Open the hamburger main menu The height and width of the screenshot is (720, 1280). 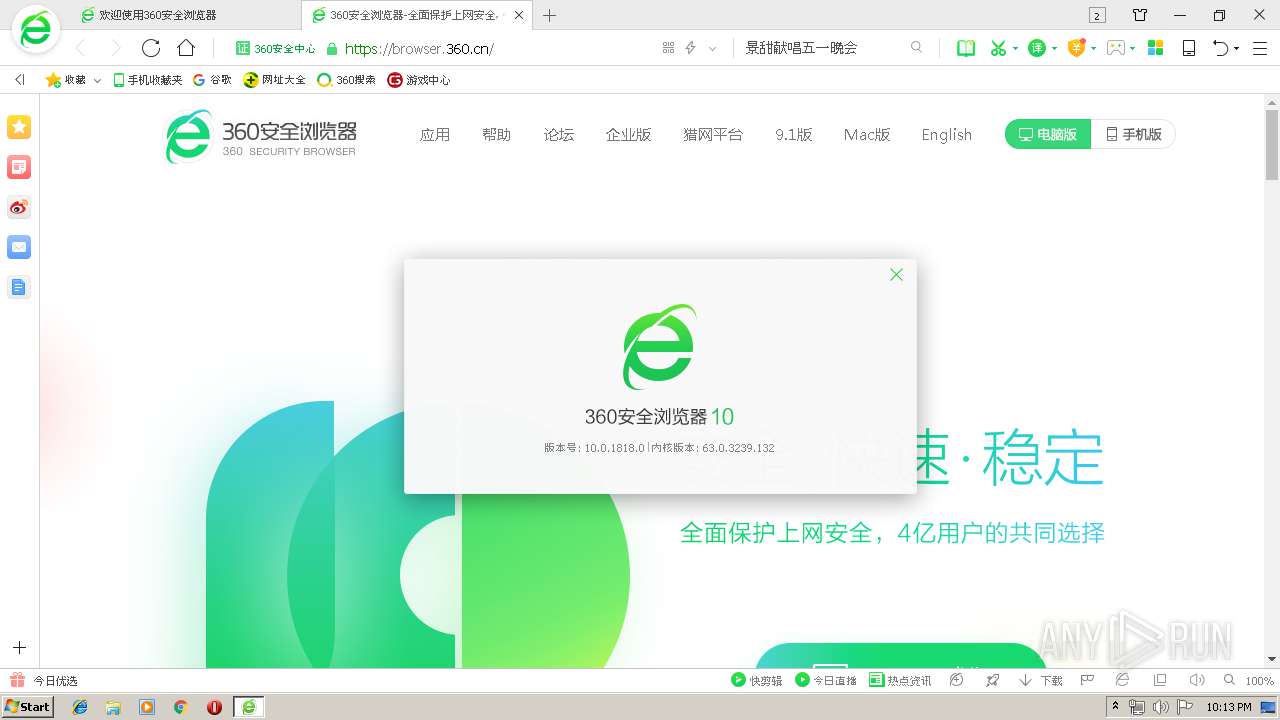point(1260,48)
